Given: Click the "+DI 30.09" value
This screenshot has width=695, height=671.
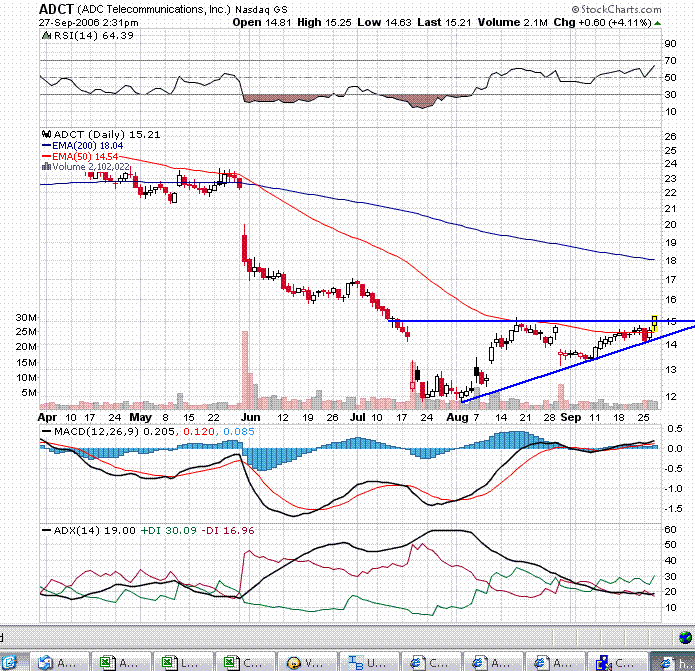Looking at the screenshot, I should click(168, 530).
